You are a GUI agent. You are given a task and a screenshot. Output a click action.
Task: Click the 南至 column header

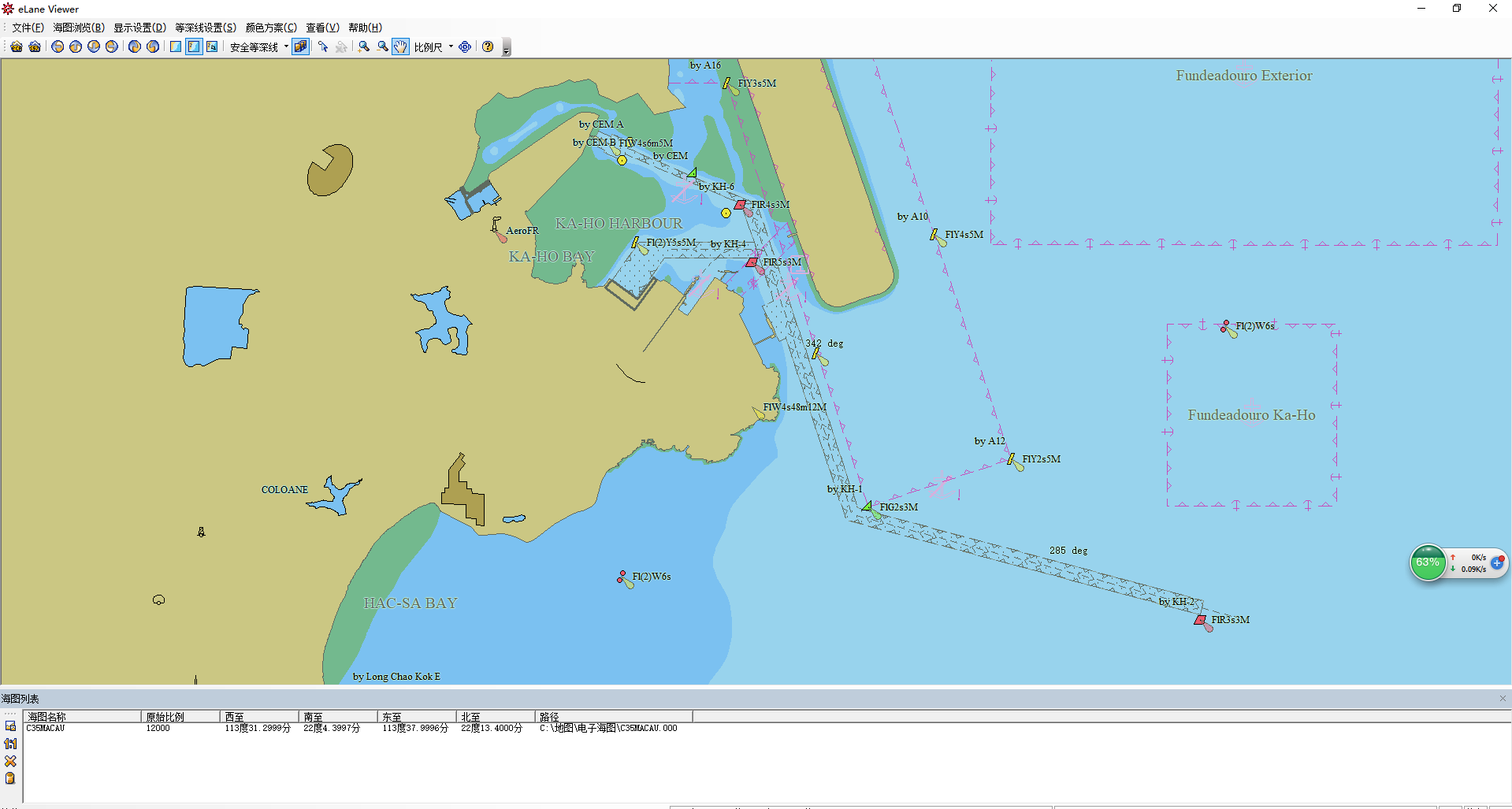coord(338,717)
